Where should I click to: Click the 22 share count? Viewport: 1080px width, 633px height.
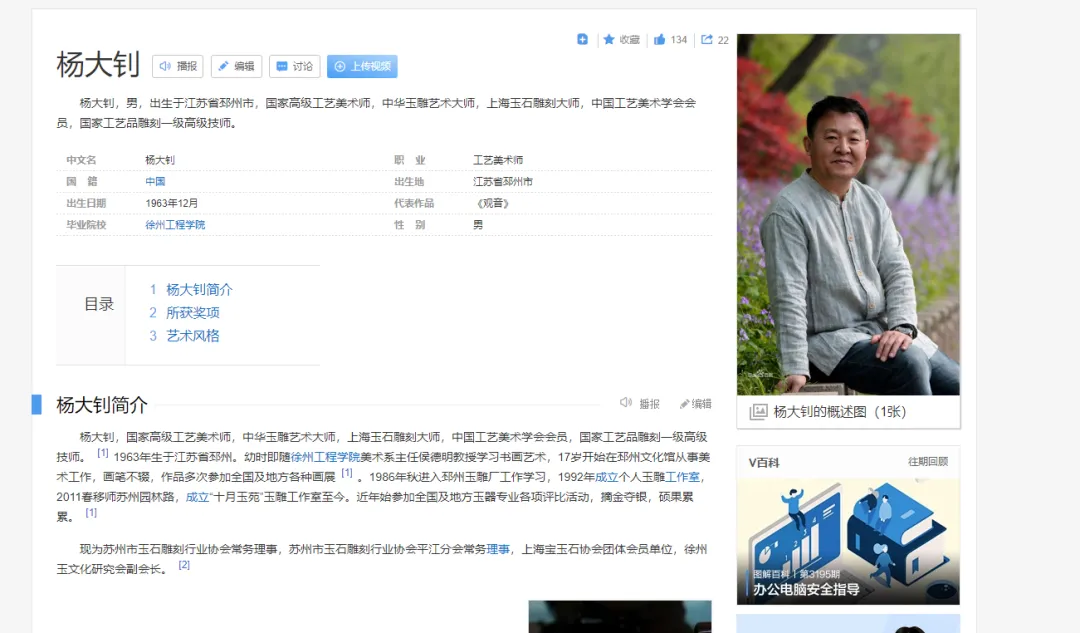723,40
